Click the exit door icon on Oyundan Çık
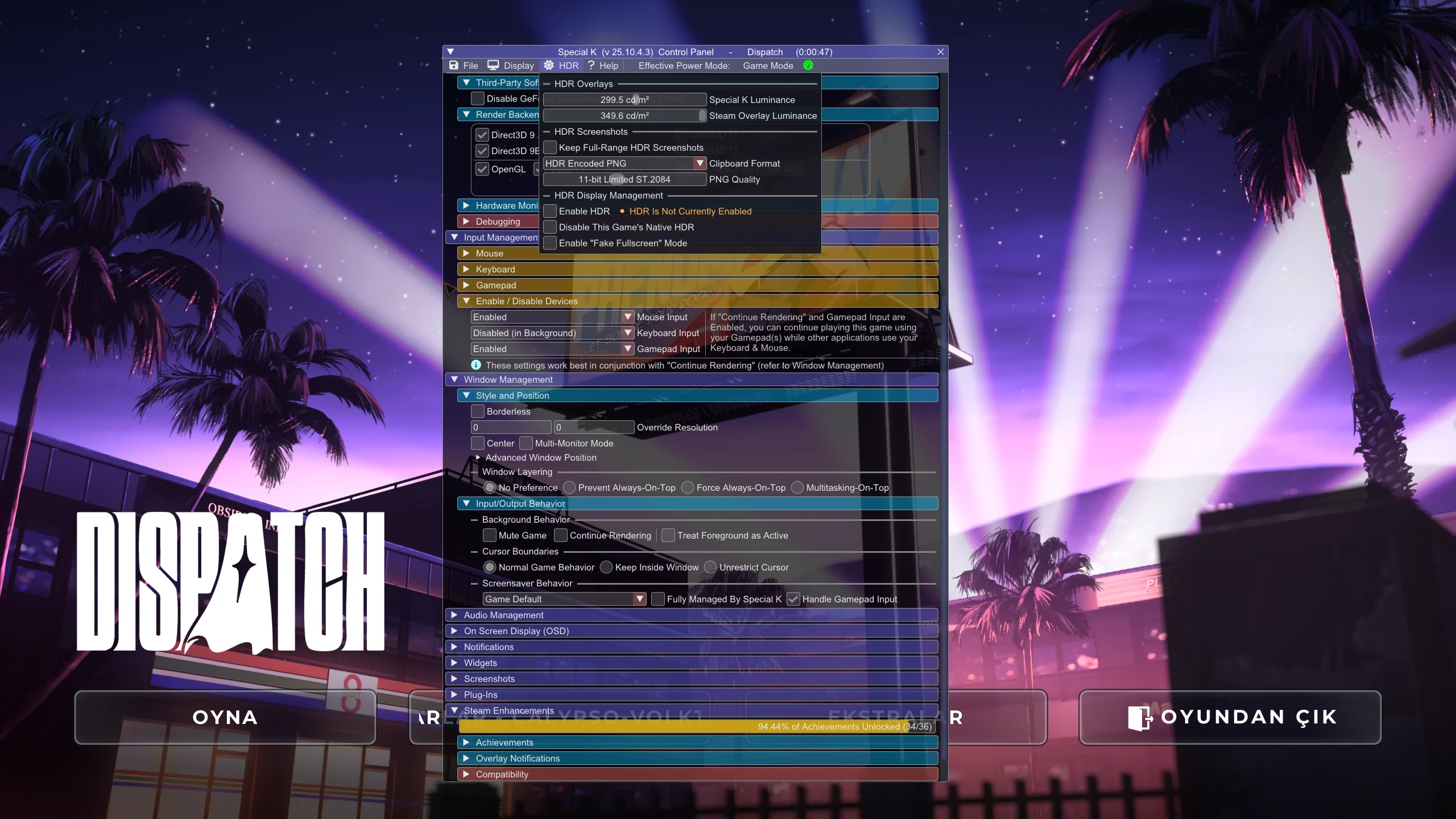This screenshot has width=1456, height=819. [x=1139, y=717]
